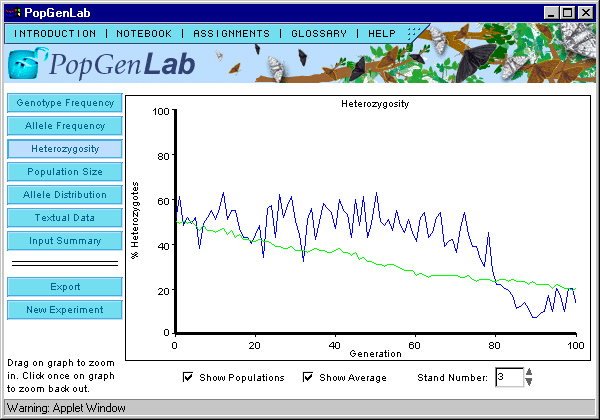Uncheck the Show Populations checkbox
The height and width of the screenshot is (420, 600).
pos(188,377)
